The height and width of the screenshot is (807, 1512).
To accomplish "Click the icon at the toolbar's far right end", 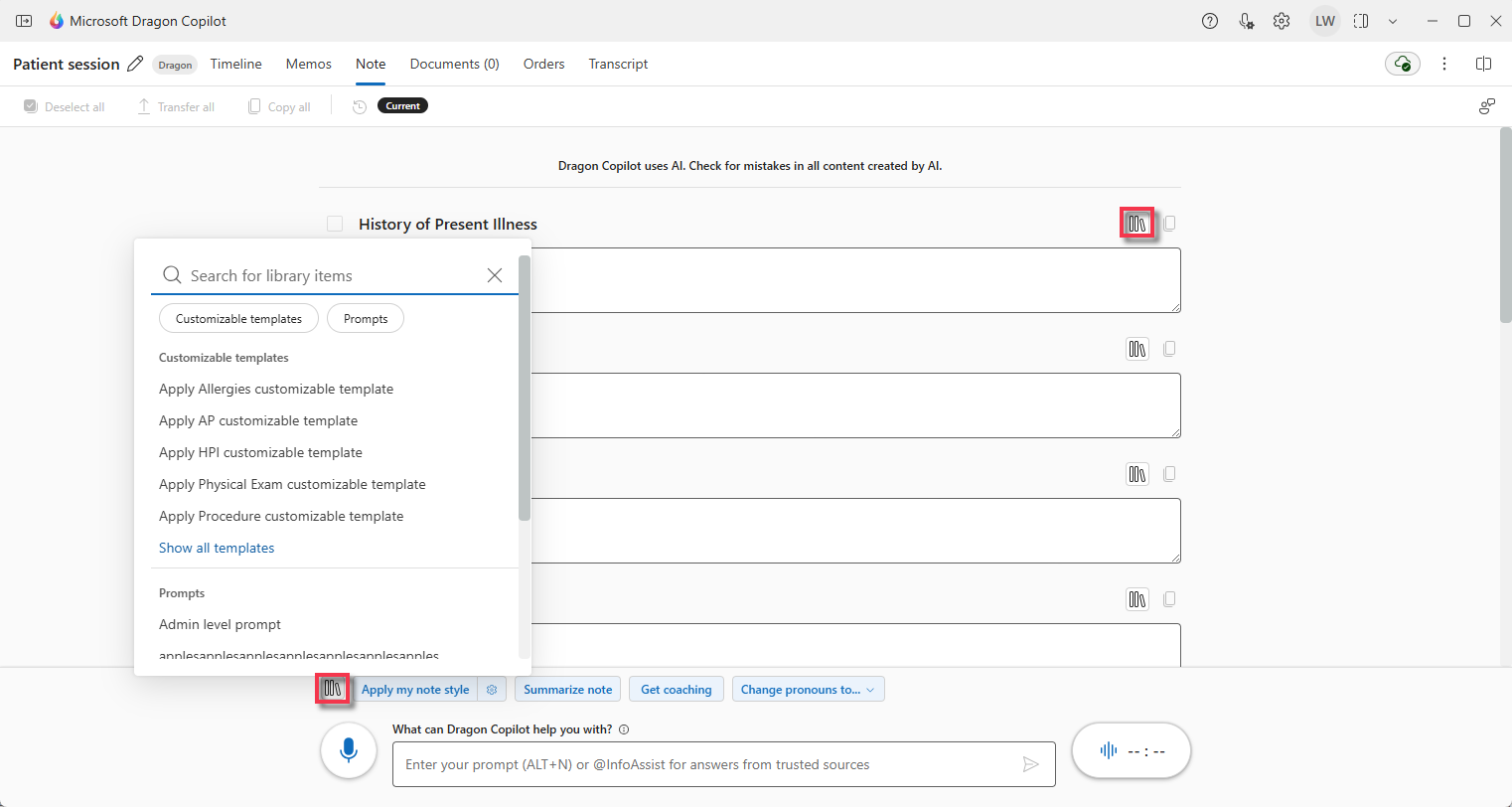I will pos(1487,106).
